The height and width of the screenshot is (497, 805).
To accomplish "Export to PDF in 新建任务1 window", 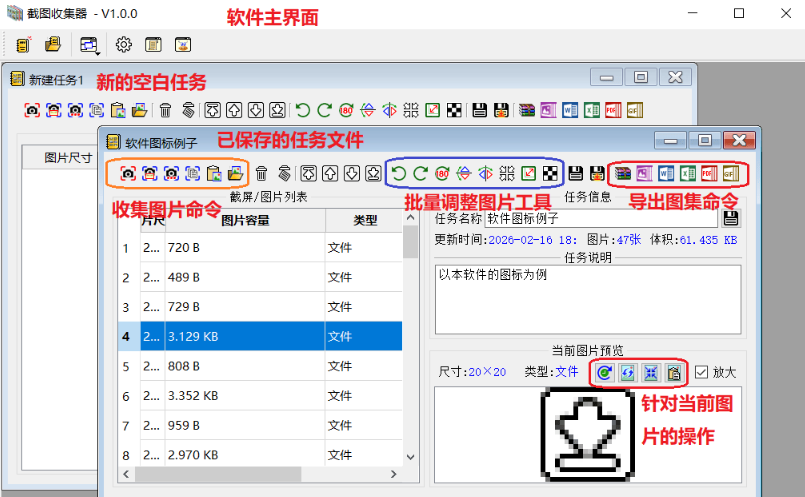I will click(x=613, y=110).
